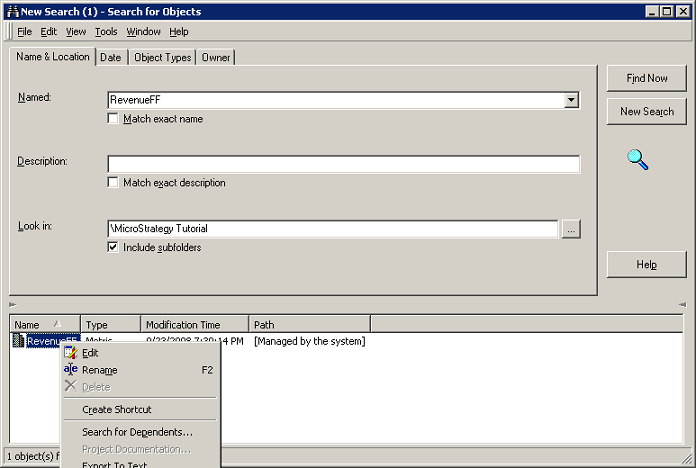Enable Match exact description checkbox
Viewport: 696px width, 468px height.
pyautogui.click(x=114, y=183)
